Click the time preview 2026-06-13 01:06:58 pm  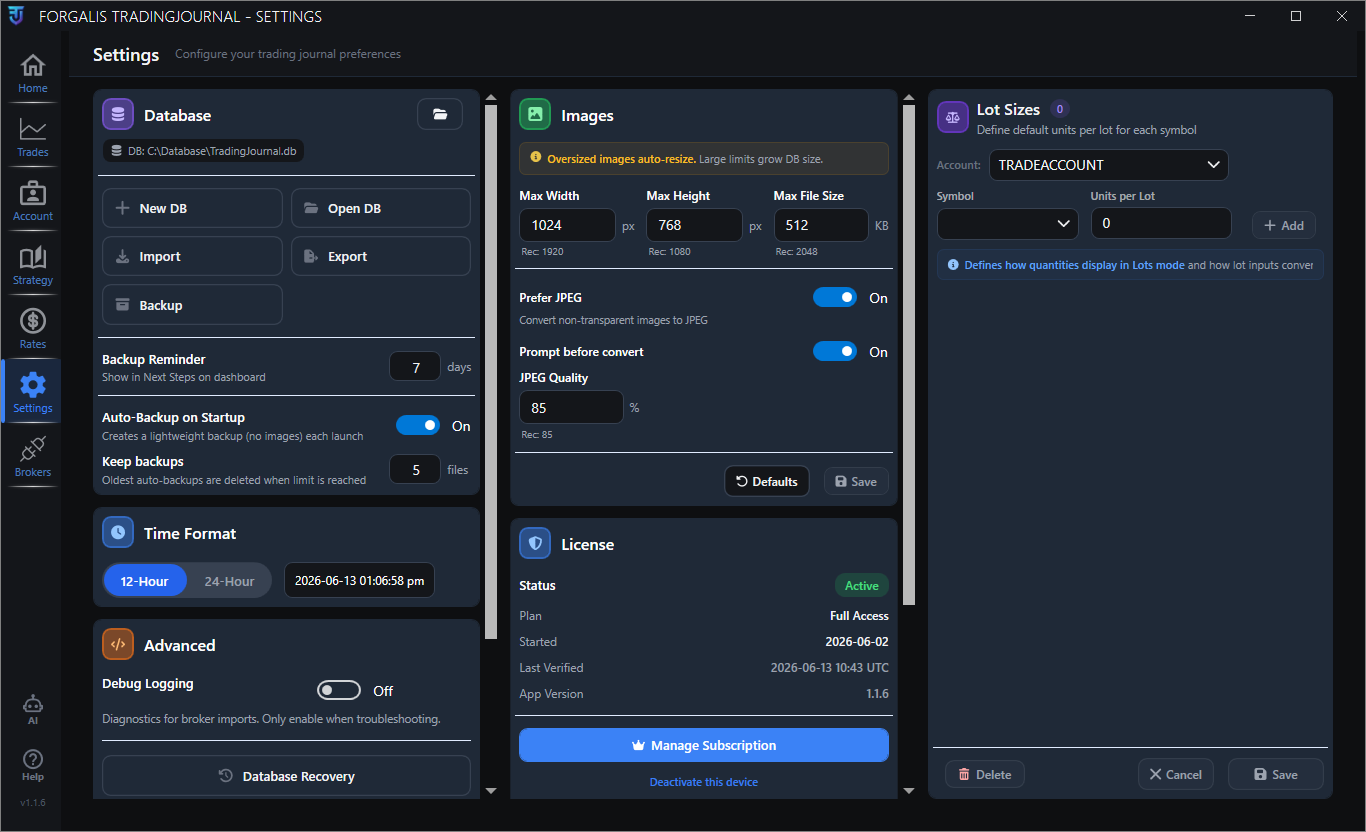tap(359, 581)
